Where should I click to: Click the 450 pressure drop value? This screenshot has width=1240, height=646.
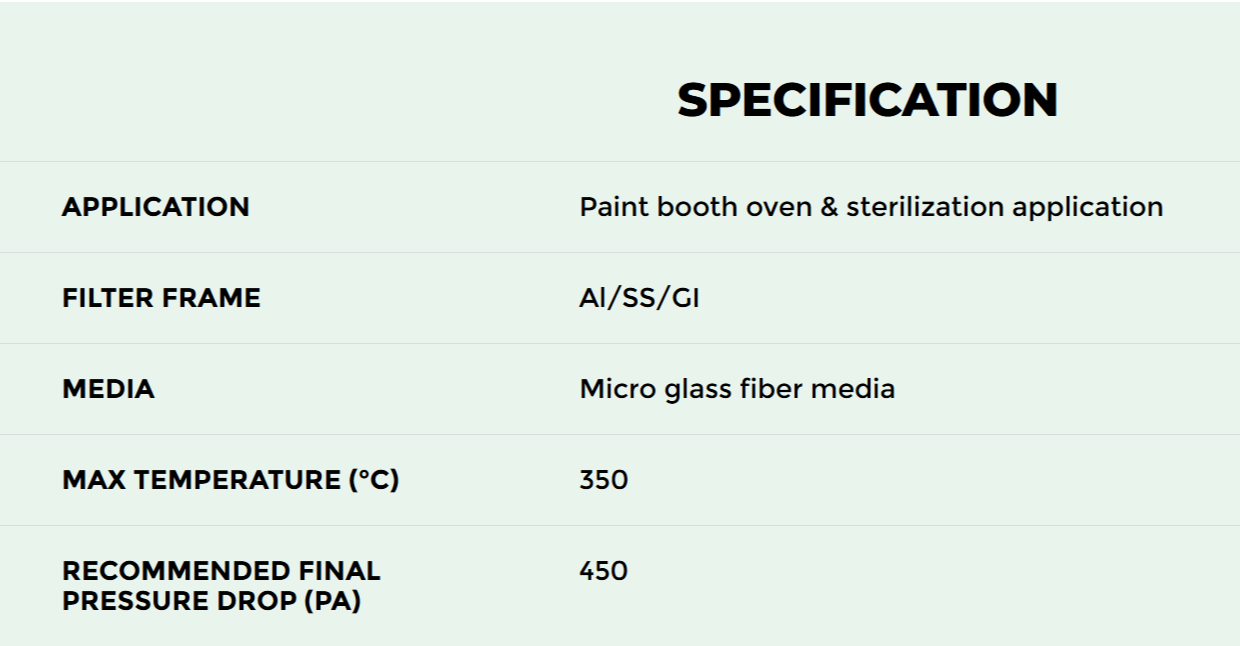[604, 571]
